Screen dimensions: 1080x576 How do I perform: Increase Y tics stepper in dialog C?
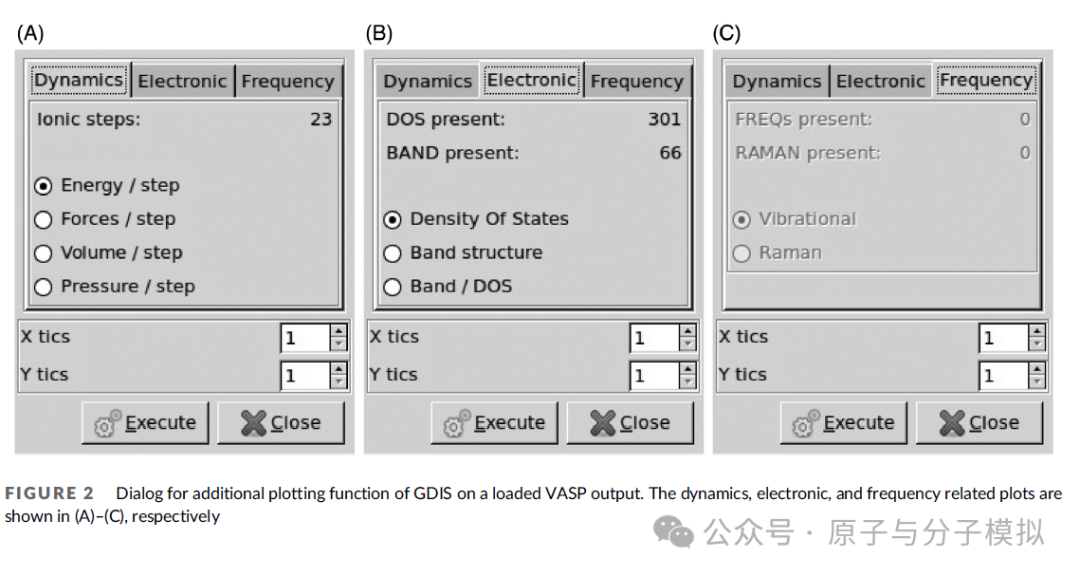(1037, 369)
